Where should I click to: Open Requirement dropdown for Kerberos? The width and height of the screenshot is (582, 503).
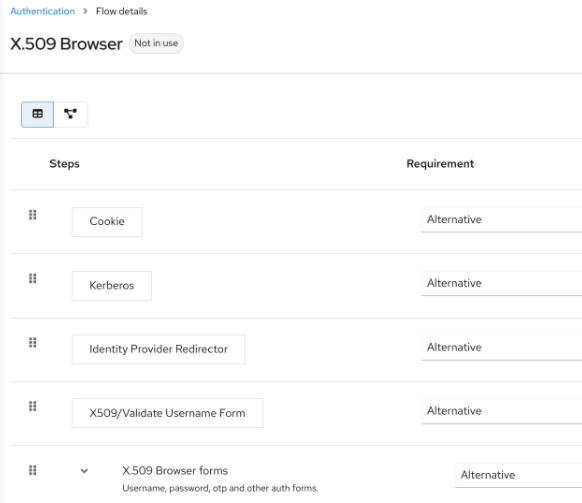click(x=501, y=284)
